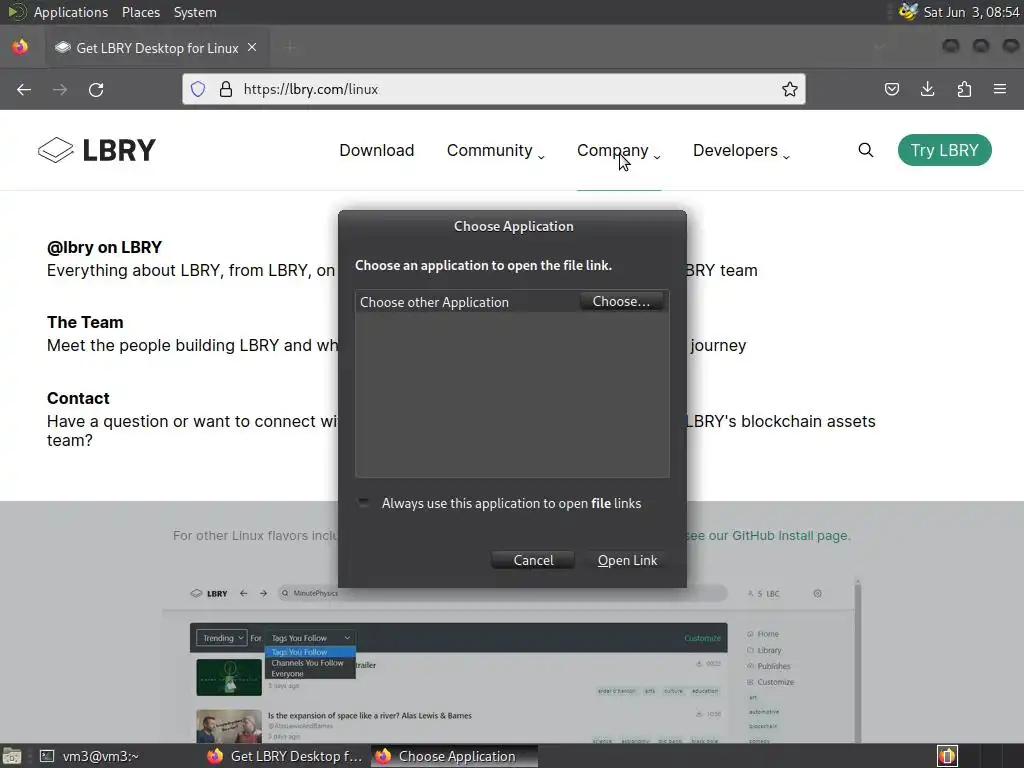Open the list all tabs chevron
1024x768 pixels.
coord(879,47)
